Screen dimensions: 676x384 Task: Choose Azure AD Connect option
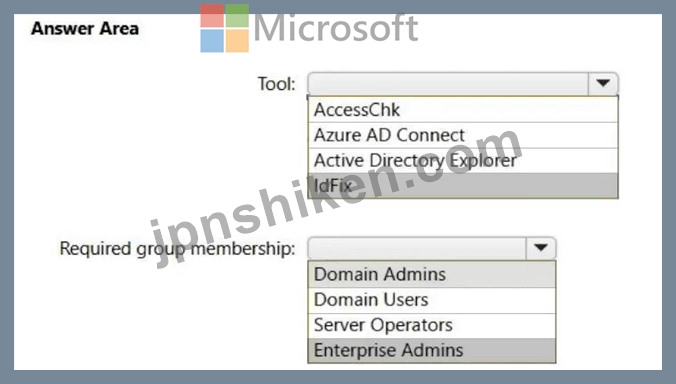click(x=463, y=135)
